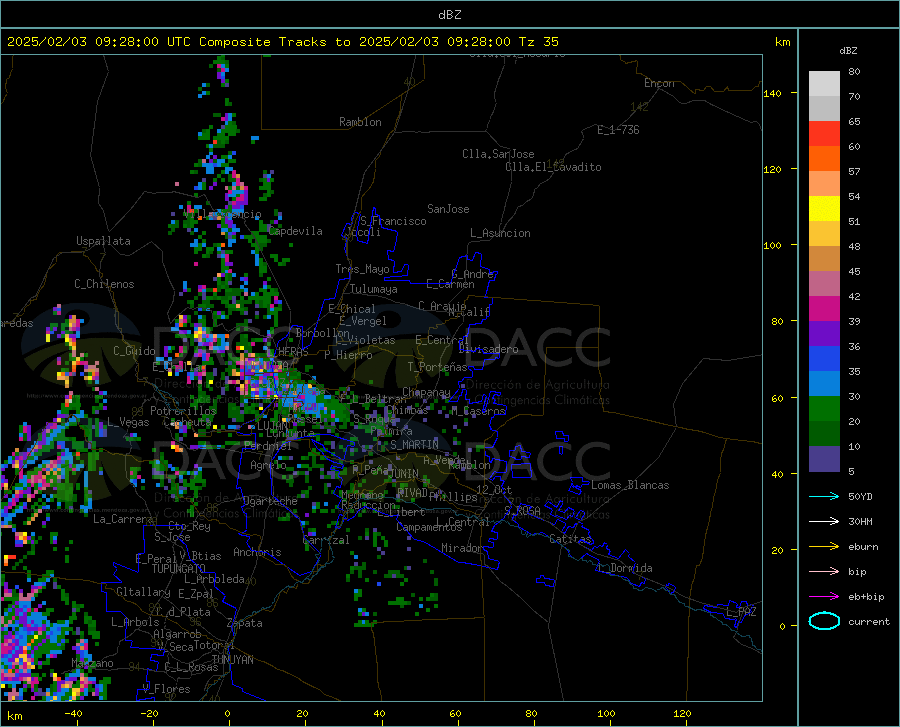Screen dimensions: 900x727
Task: Click the light gray 80 dBZ color swatch
Action: 824,84
